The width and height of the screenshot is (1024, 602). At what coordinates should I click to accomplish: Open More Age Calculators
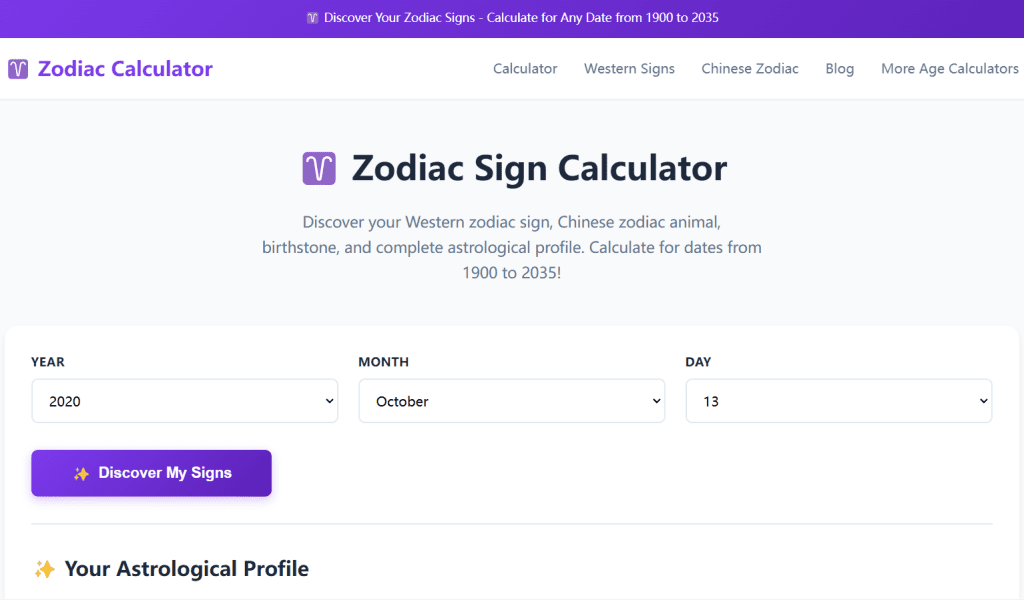[x=950, y=68]
